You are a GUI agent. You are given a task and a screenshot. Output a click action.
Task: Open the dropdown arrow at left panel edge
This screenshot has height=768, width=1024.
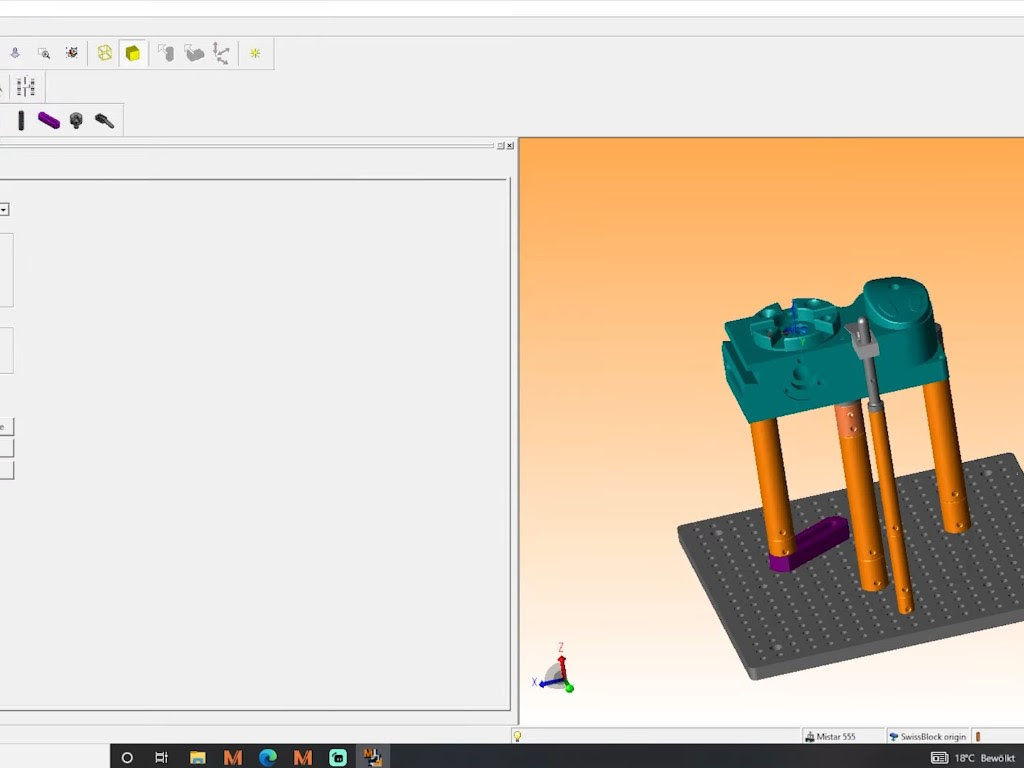(x=4, y=210)
